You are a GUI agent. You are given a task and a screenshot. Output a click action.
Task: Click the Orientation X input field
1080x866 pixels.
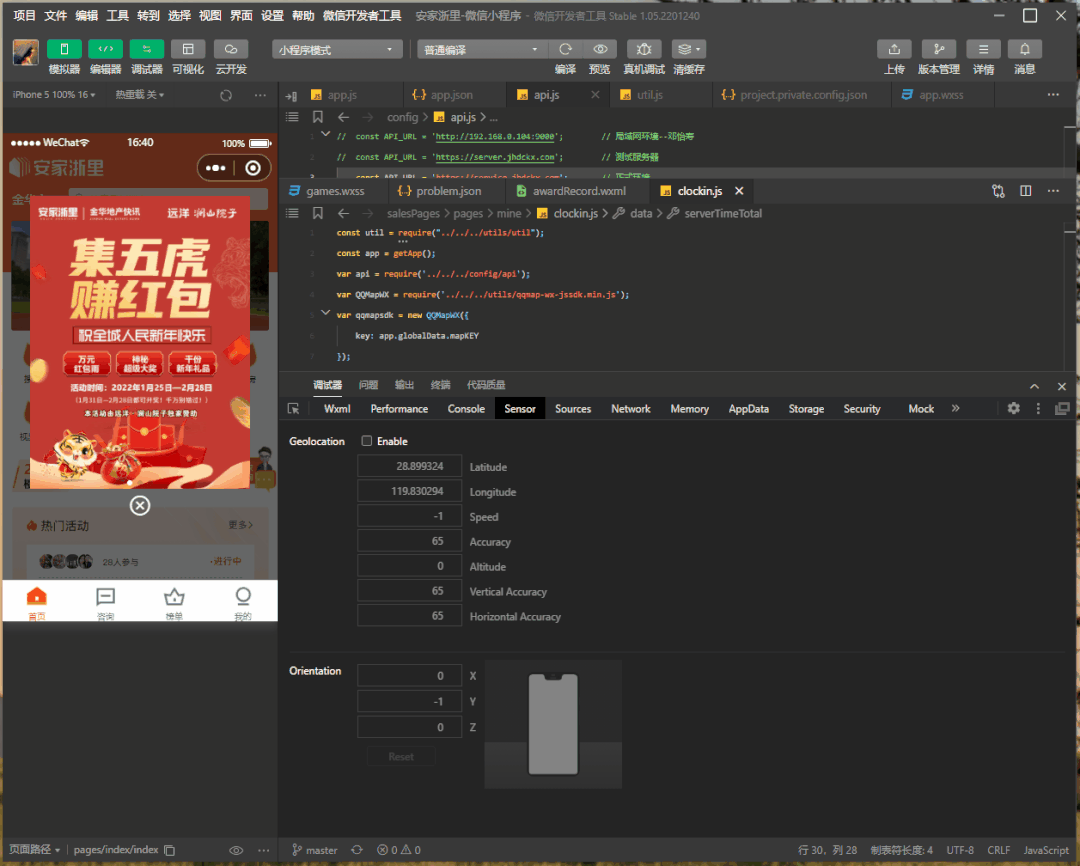tap(409, 676)
